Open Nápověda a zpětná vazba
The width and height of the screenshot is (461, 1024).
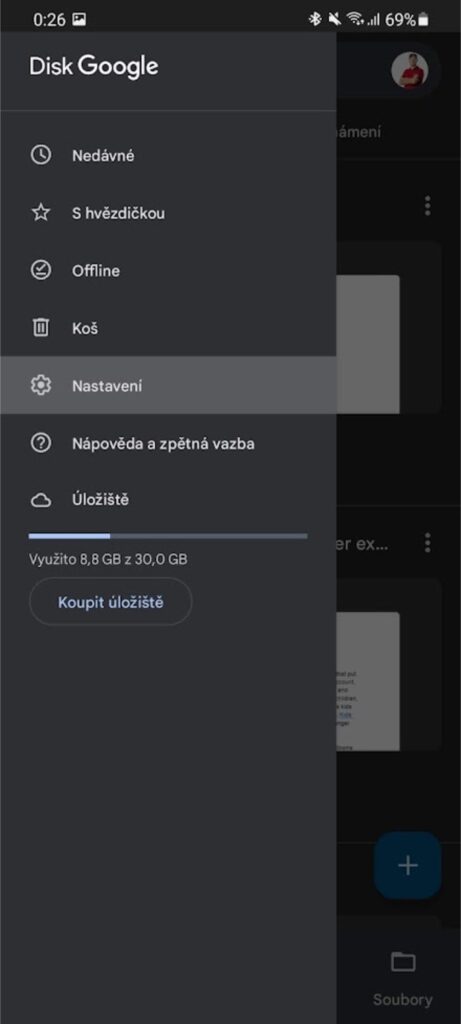pos(168,443)
